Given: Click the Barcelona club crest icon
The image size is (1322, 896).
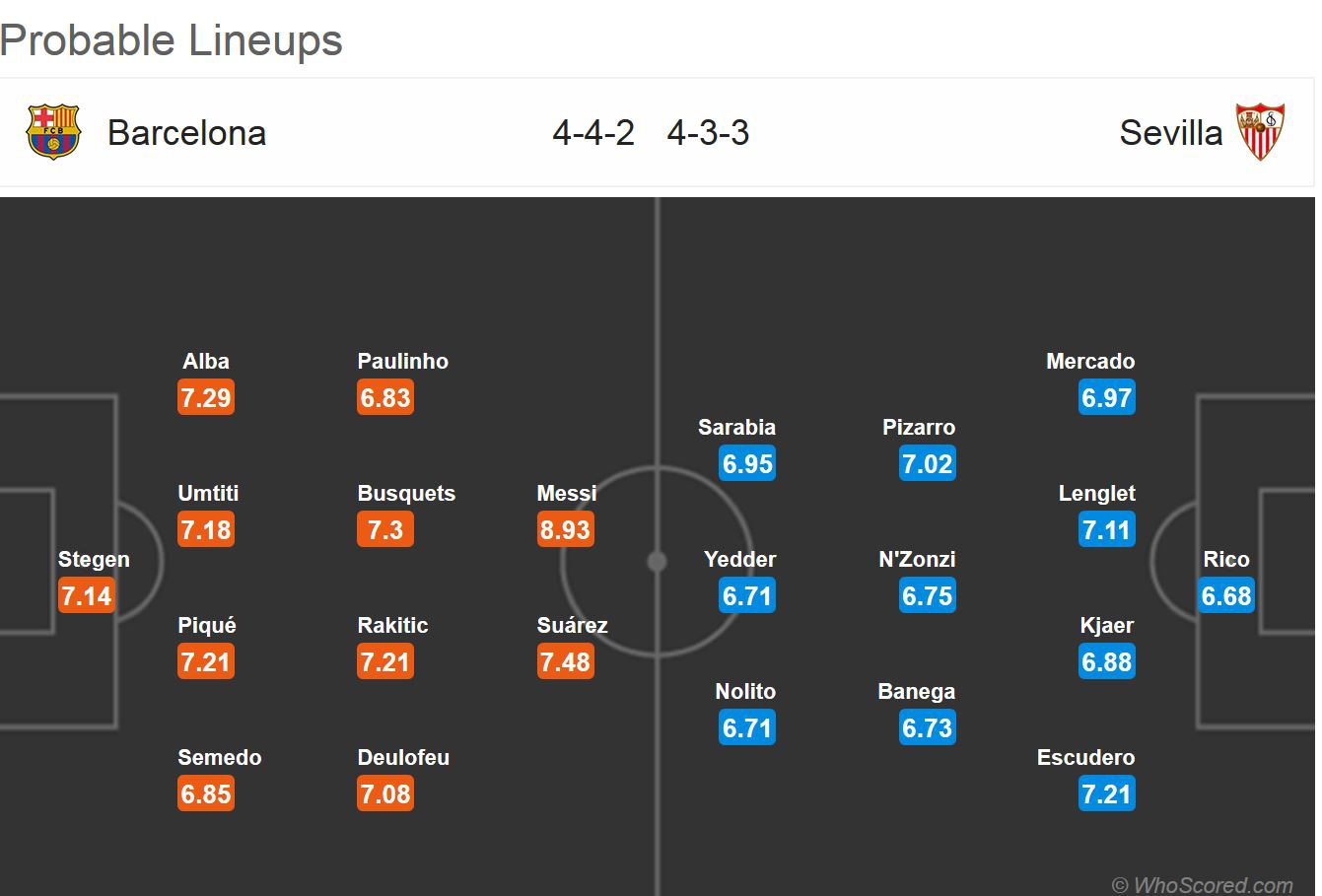Looking at the screenshot, I should [52, 133].
